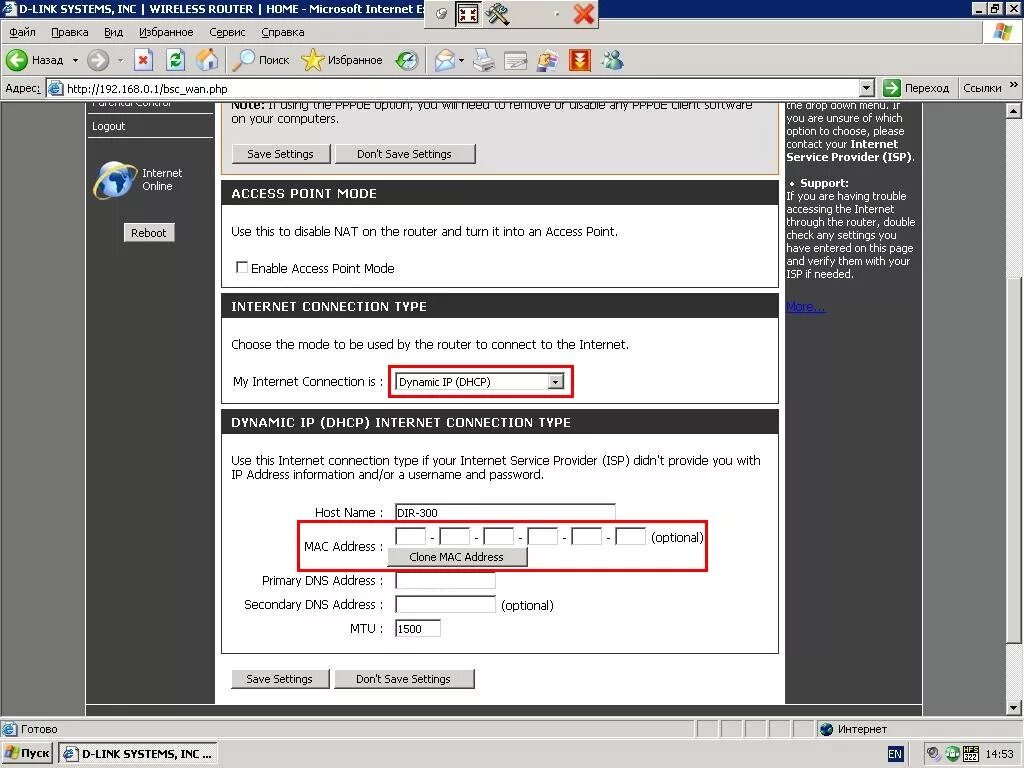1024x768 pixels.
Task: Click the Forward arrow icon
Action: pyautogui.click(x=98, y=60)
